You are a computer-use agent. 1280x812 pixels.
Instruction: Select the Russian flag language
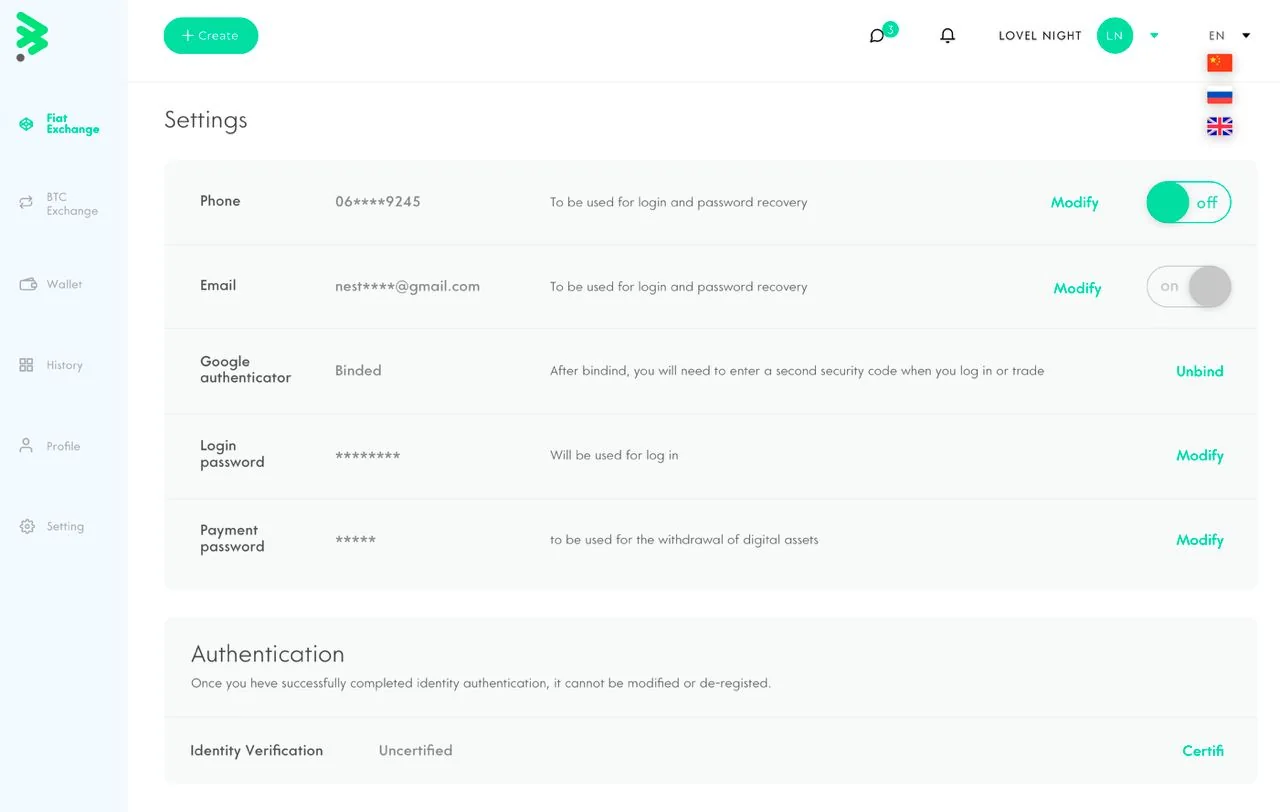(1220, 96)
